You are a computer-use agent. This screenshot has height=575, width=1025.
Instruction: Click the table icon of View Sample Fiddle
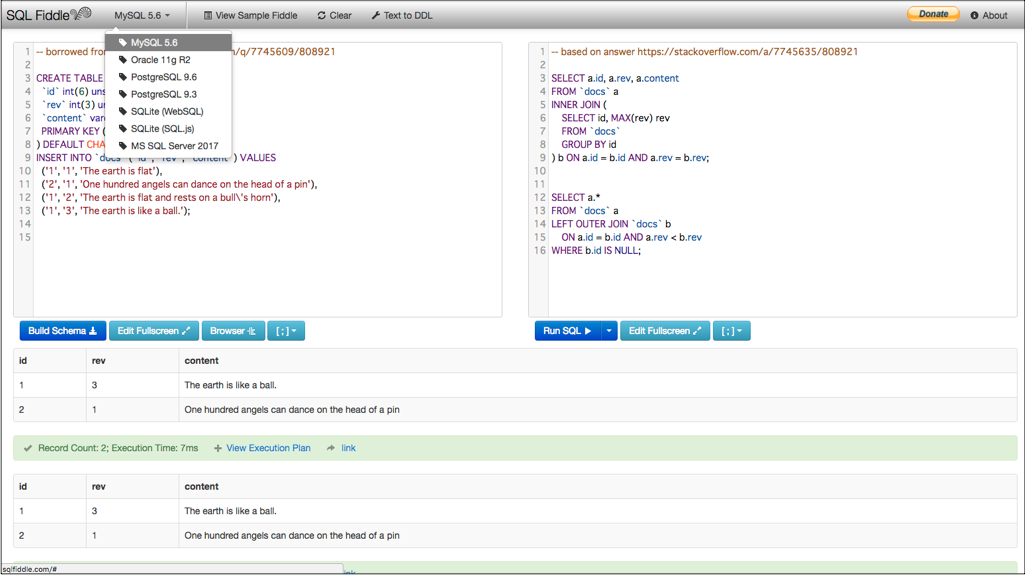pyautogui.click(x=208, y=15)
